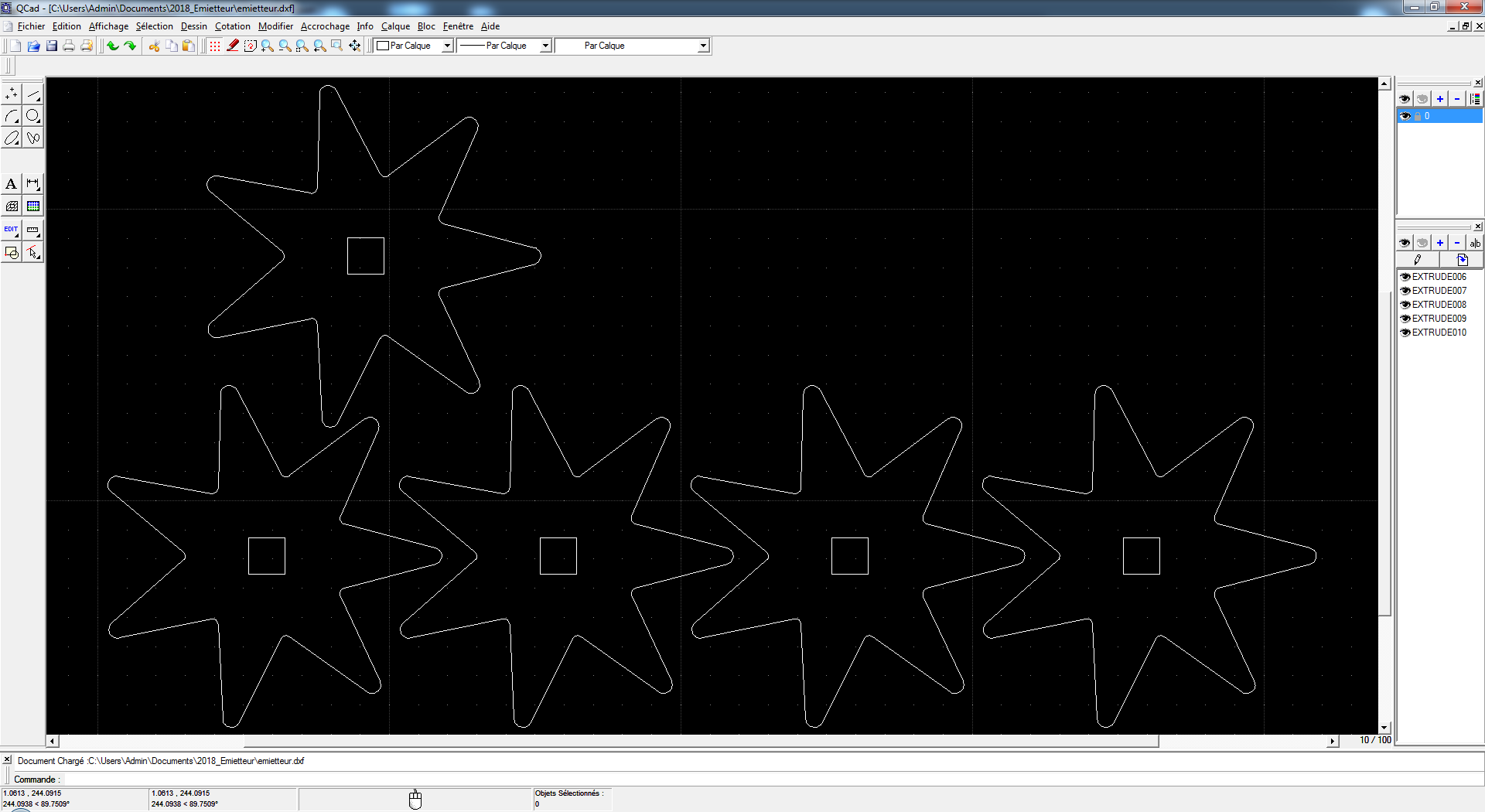Viewport: 1485px width, 812px height.
Task: Click the zoom in magnifier icon
Action: click(268, 46)
